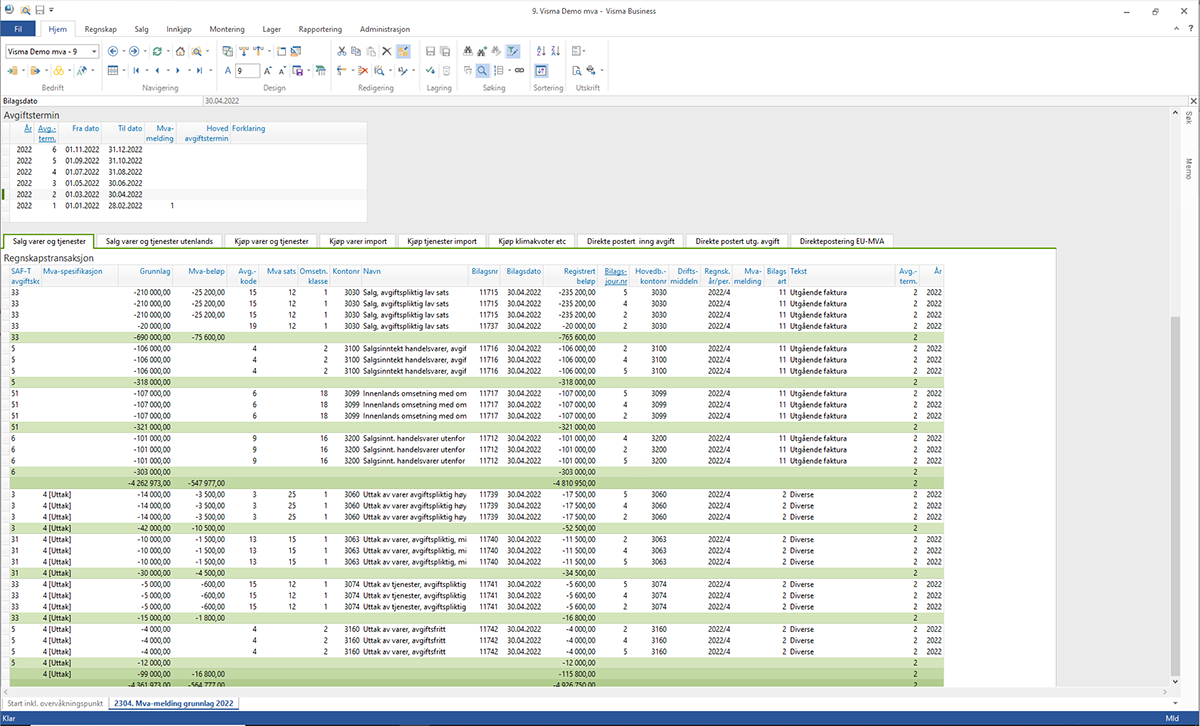The width and height of the screenshot is (1200, 726).
Task: Switch to the Regnskap ribbon tab
Action: [100, 29]
